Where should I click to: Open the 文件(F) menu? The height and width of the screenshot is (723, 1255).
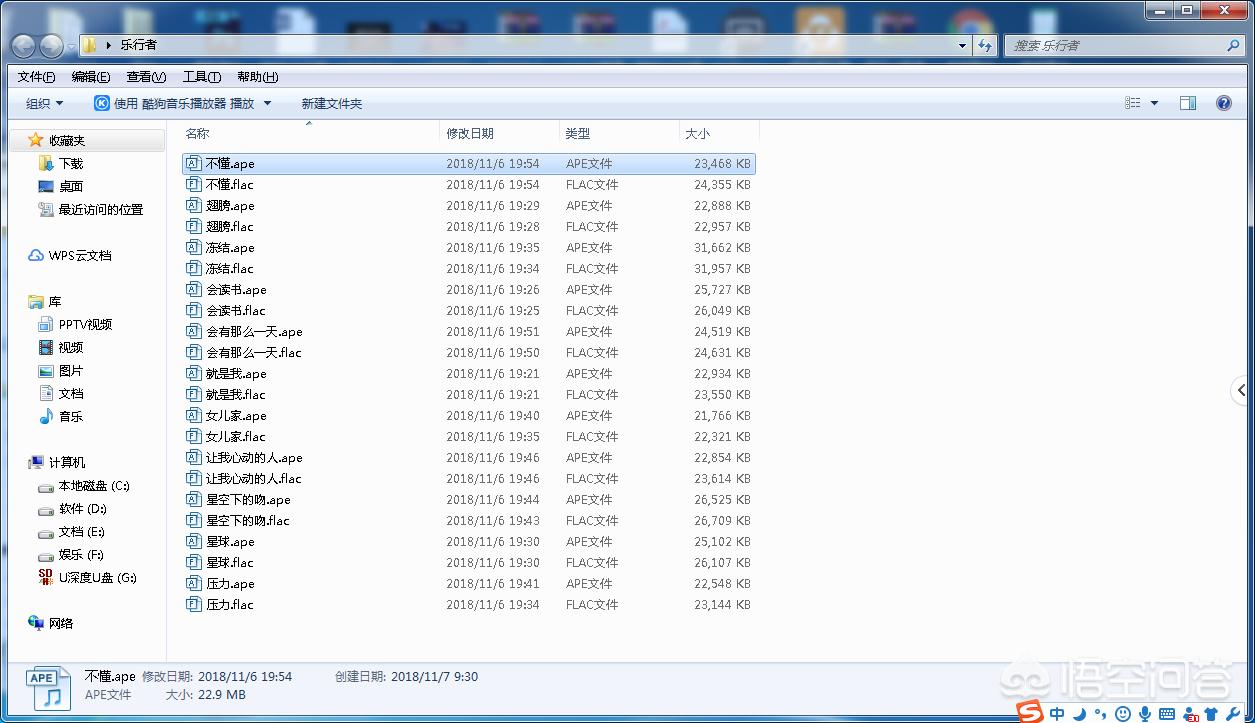tap(36, 77)
